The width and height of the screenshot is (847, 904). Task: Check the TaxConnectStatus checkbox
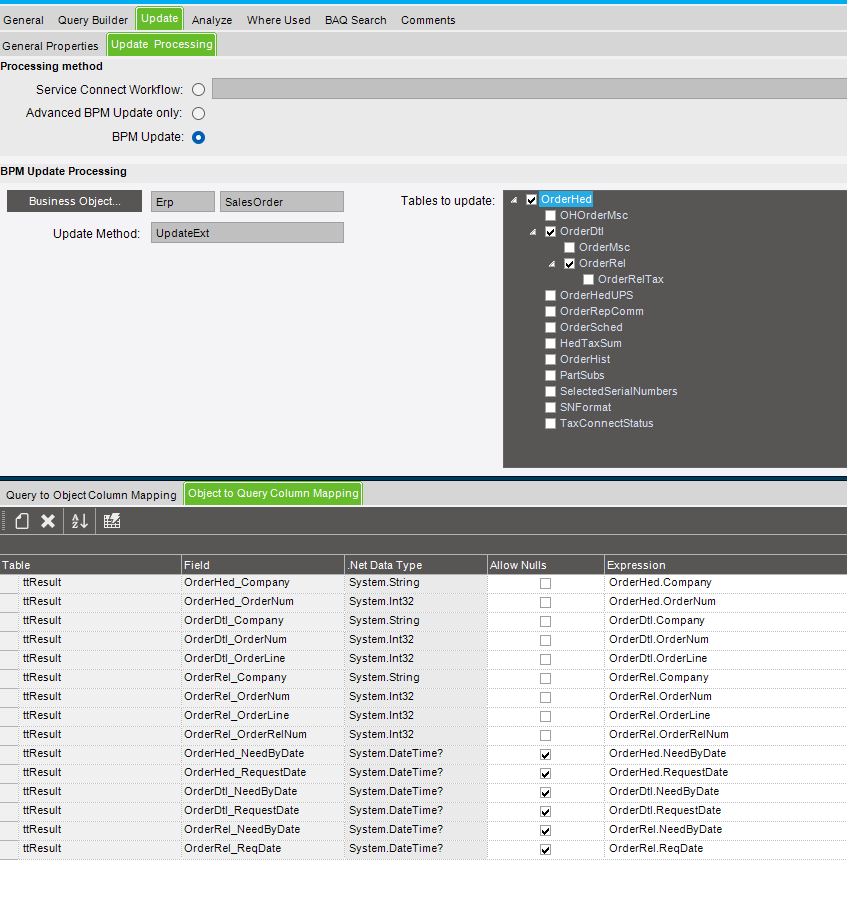[x=551, y=424]
